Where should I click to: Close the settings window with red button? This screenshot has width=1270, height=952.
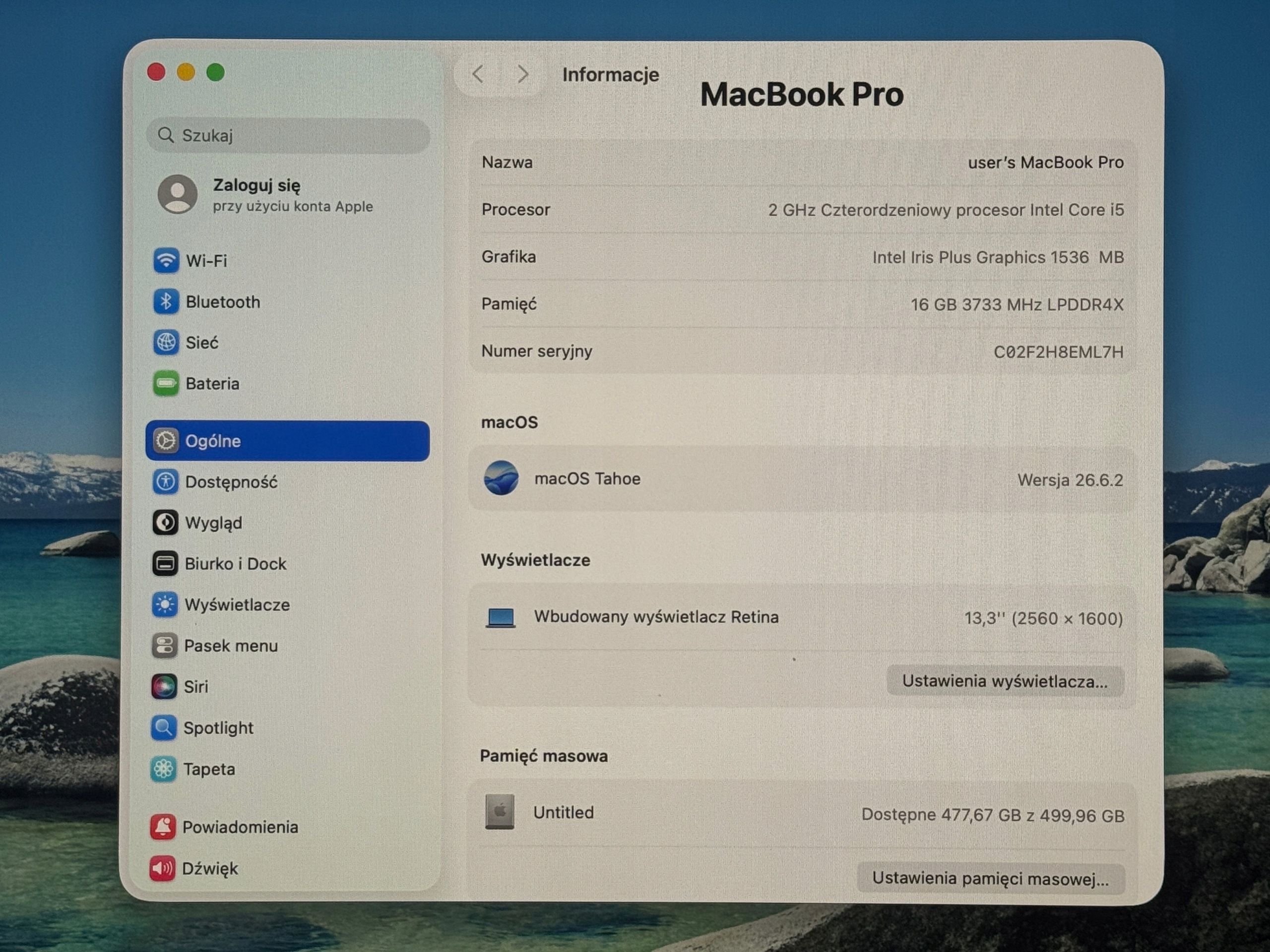click(x=157, y=72)
